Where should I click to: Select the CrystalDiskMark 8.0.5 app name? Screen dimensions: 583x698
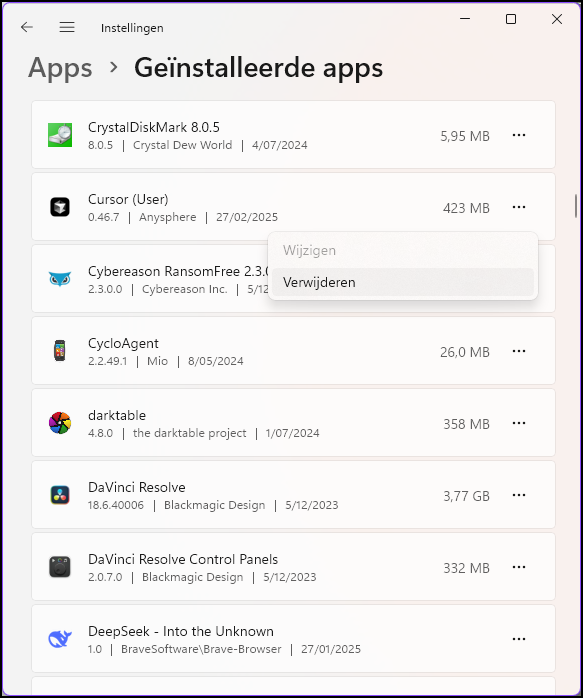(154, 127)
